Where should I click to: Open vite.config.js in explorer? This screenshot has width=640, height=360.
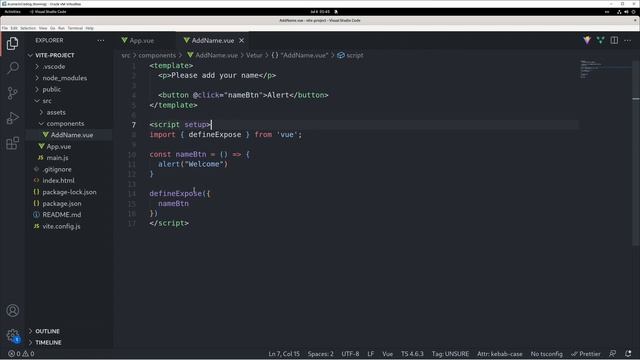61,226
